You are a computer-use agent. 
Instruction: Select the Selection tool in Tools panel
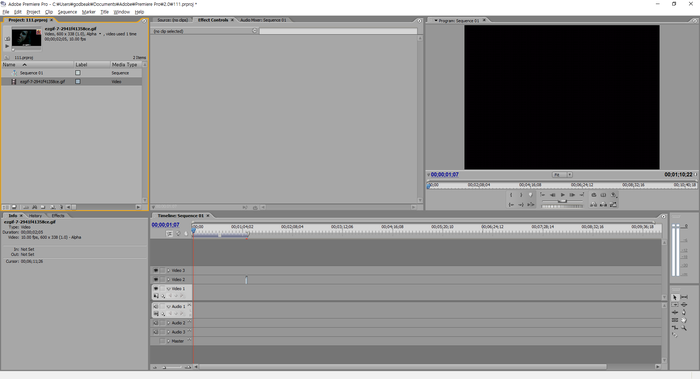675,297
